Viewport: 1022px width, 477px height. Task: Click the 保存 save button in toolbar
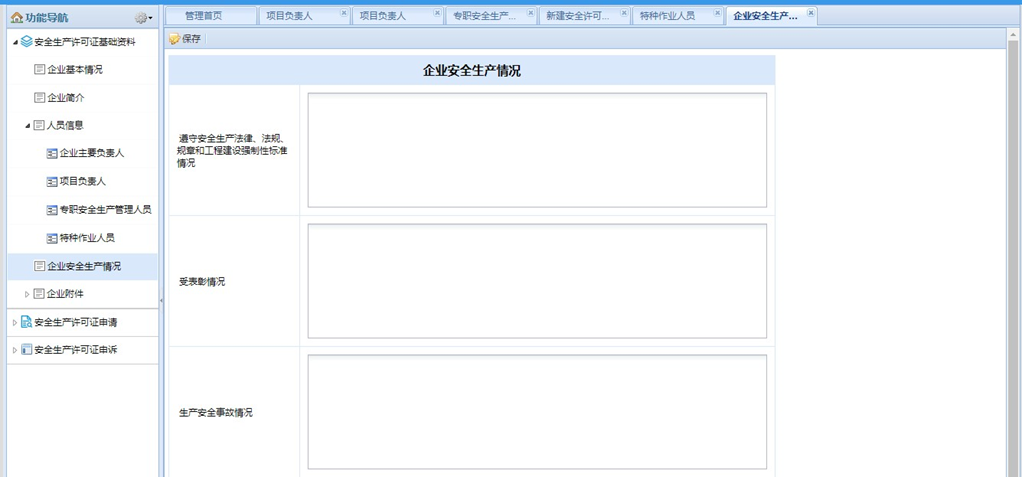pyautogui.click(x=185, y=39)
